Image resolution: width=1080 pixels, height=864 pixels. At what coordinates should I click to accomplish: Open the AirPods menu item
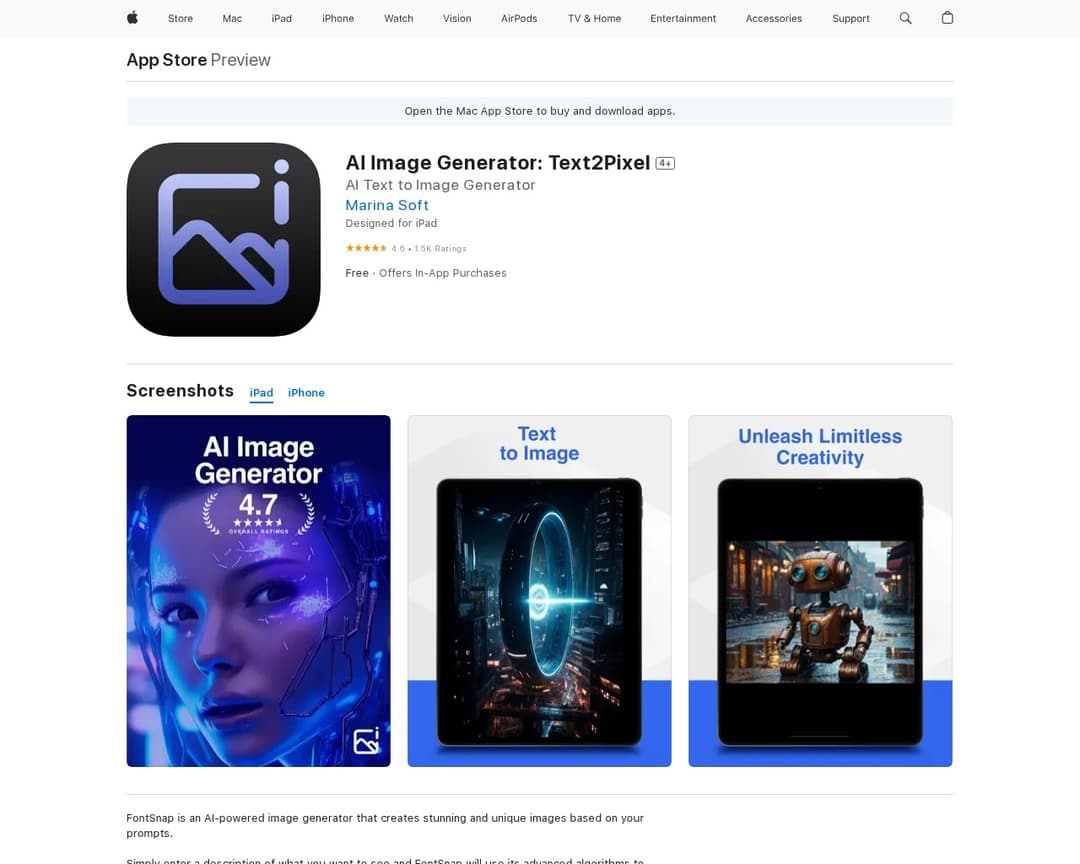coord(519,19)
